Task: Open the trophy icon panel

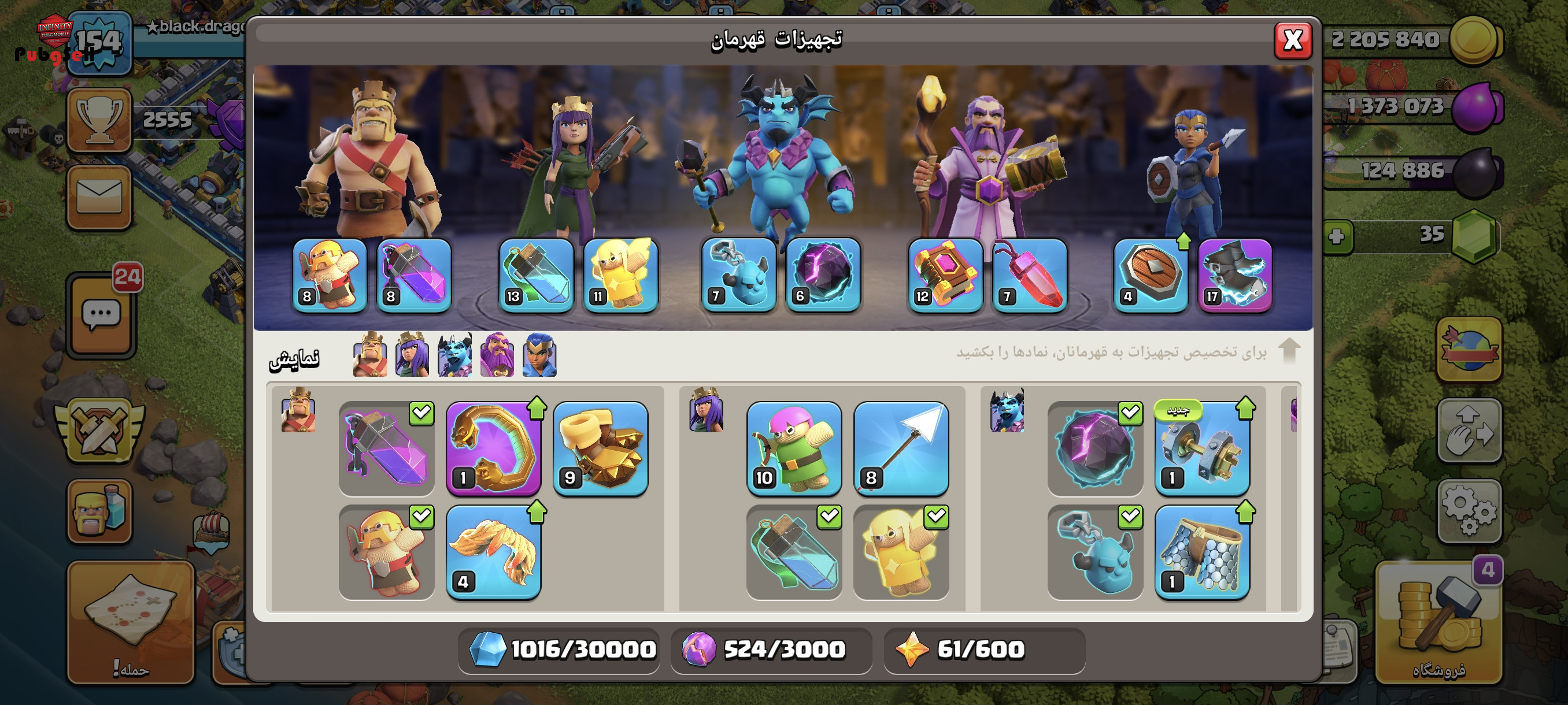Action: pyautogui.click(x=99, y=120)
